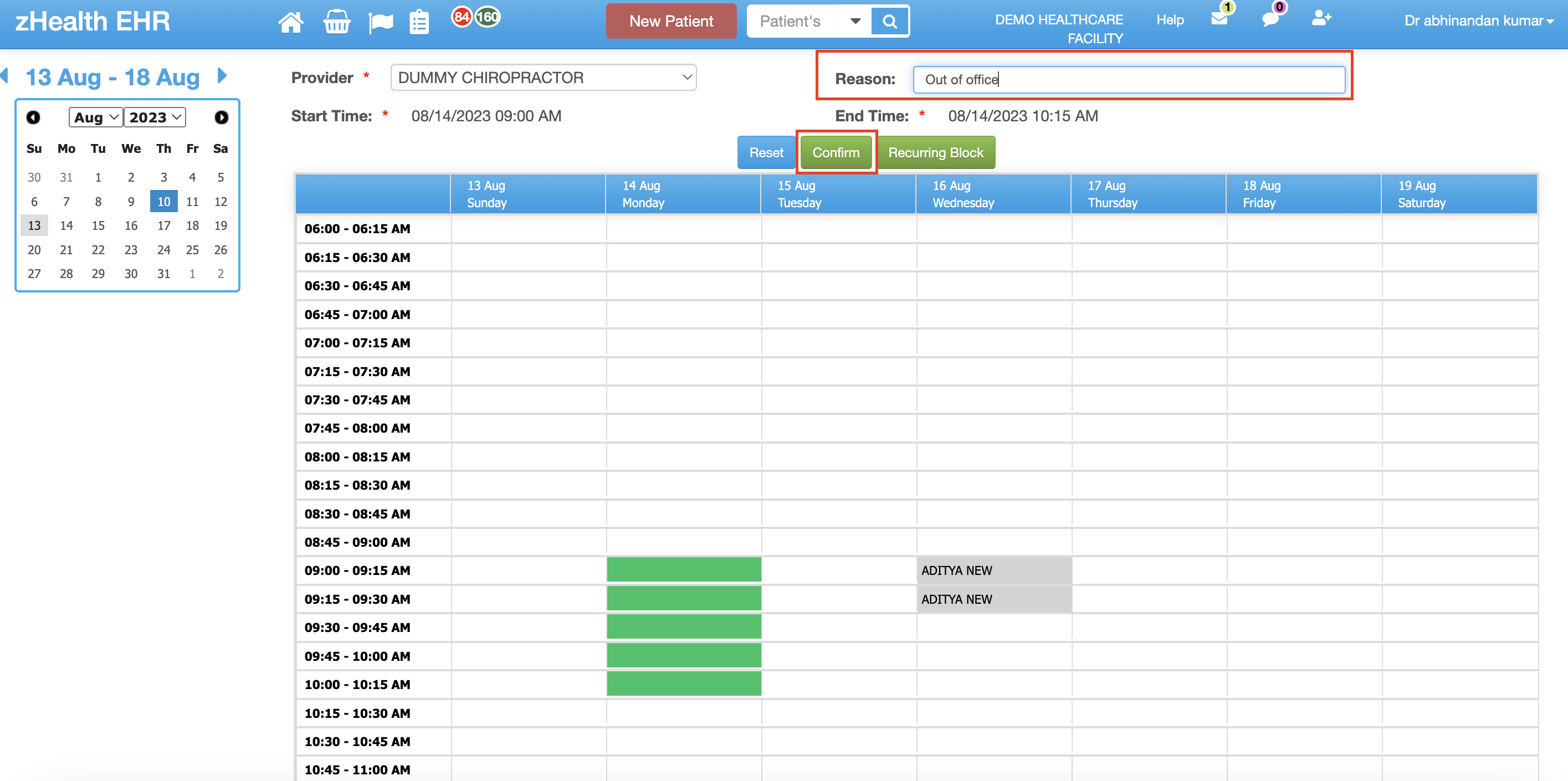Open the chat messages icon
This screenshot has height=781, width=1568.
point(1270,20)
